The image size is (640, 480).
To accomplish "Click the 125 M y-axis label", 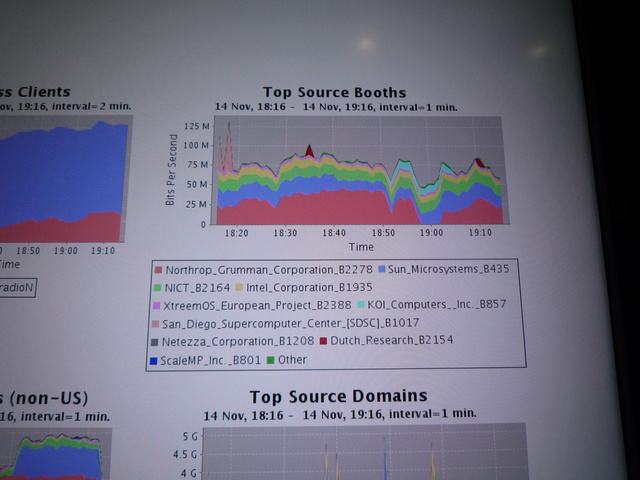I will pyautogui.click(x=197, y=126).
